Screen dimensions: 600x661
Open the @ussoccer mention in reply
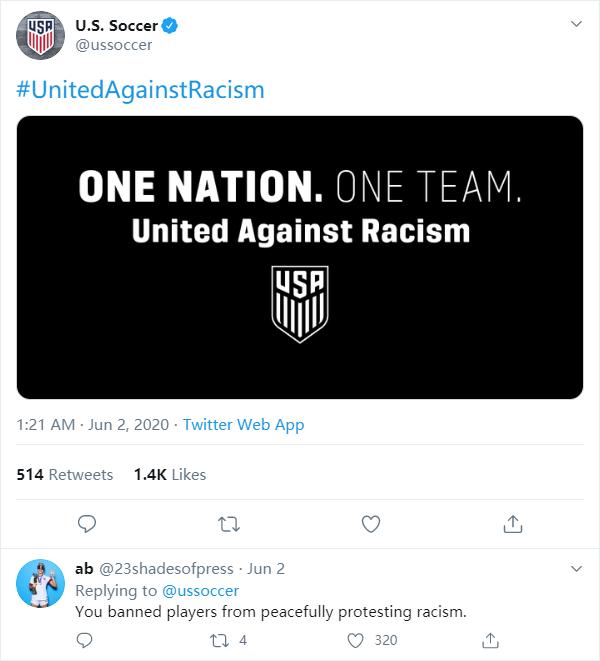(x=200, y=590)
